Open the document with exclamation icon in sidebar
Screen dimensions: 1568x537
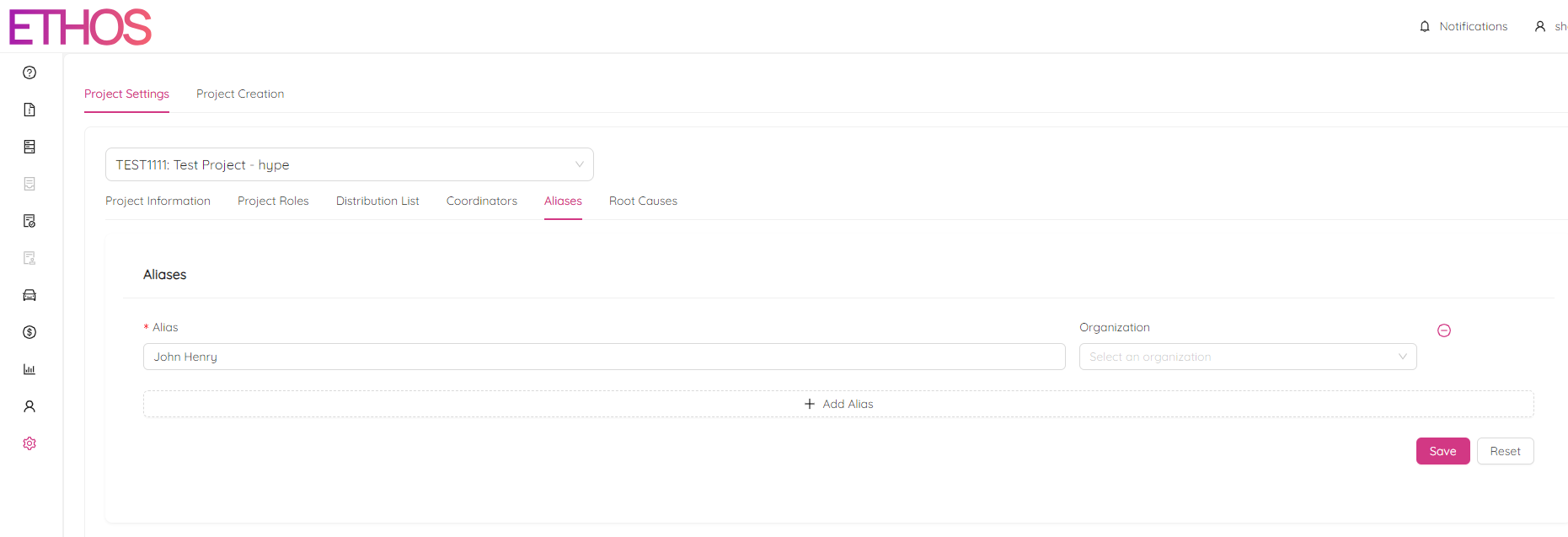[x=29, y=110]
